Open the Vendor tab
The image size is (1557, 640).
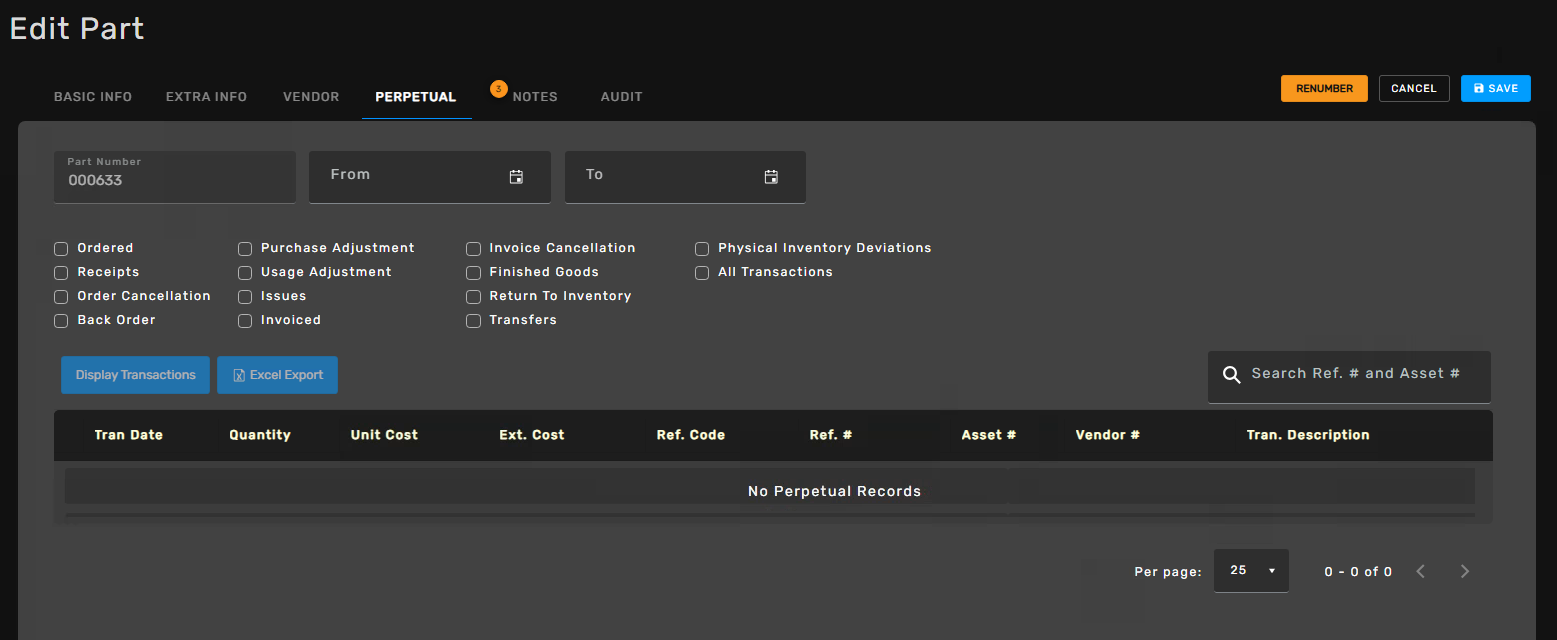311,97
